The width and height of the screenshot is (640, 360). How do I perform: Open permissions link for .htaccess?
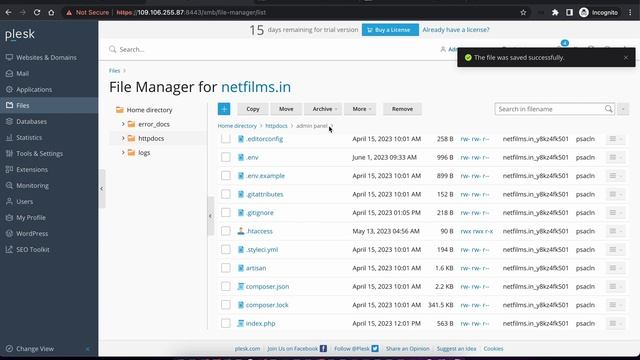(x=477, y=231)
